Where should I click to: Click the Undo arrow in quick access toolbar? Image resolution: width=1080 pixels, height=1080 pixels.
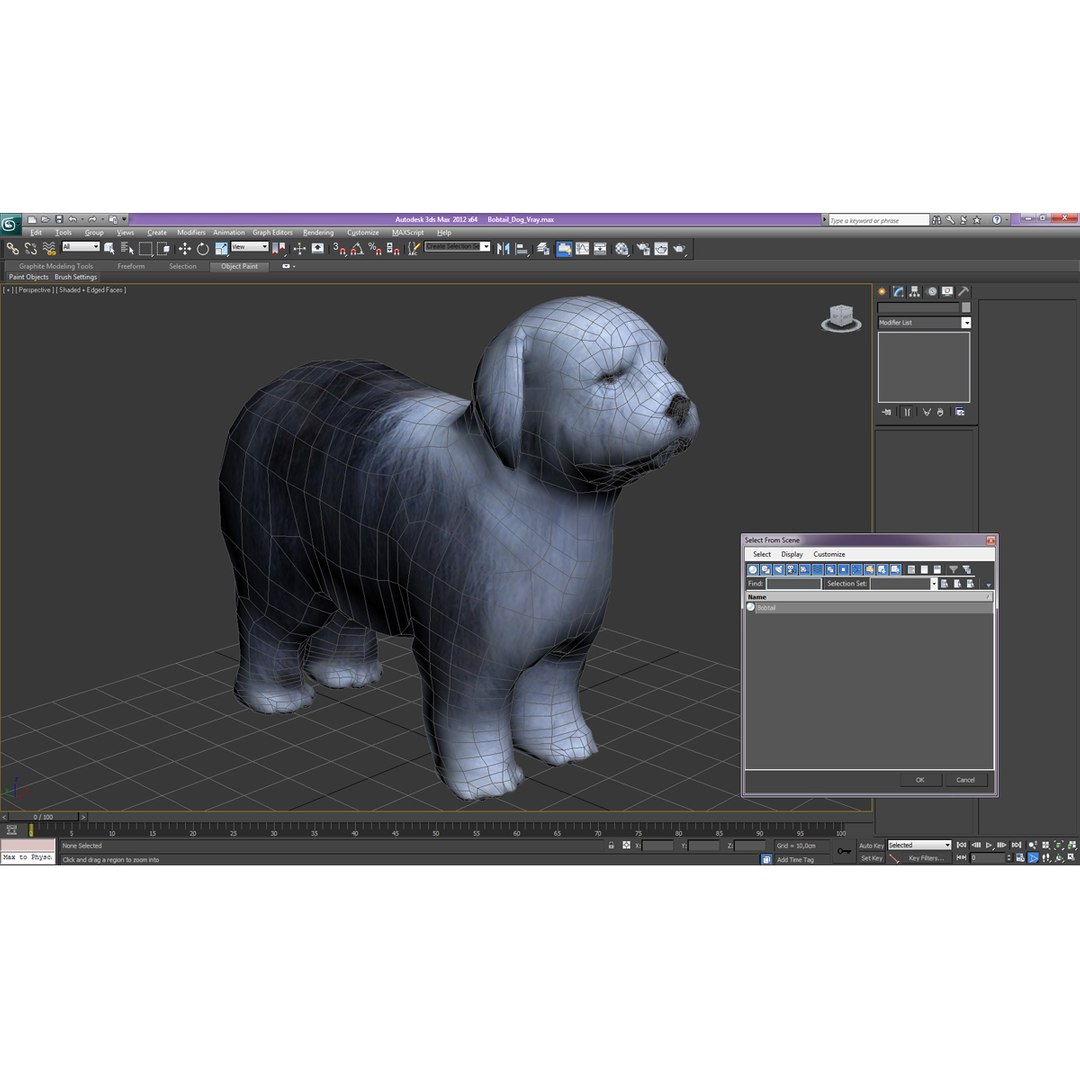tap(72, 220)
